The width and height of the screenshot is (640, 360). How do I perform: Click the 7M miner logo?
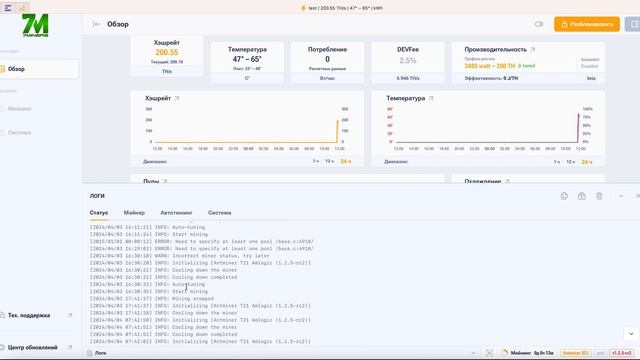35,25
